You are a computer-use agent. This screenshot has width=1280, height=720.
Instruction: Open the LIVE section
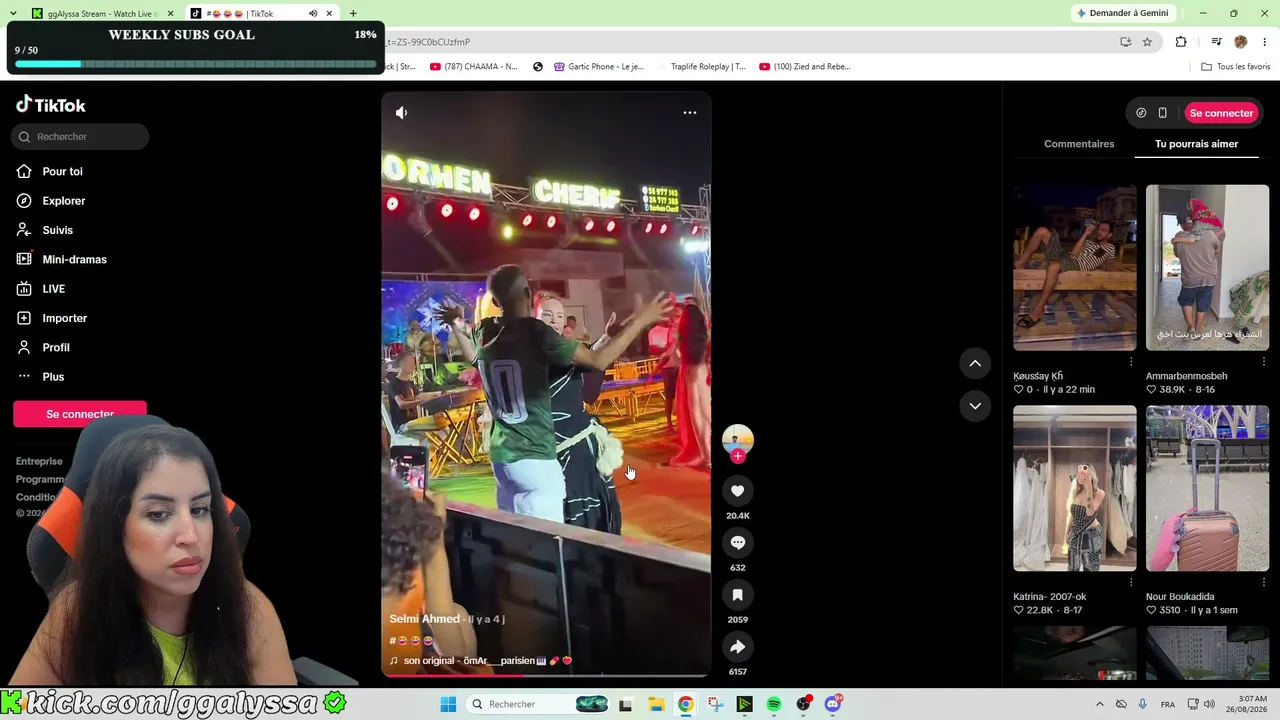[54, 289]
